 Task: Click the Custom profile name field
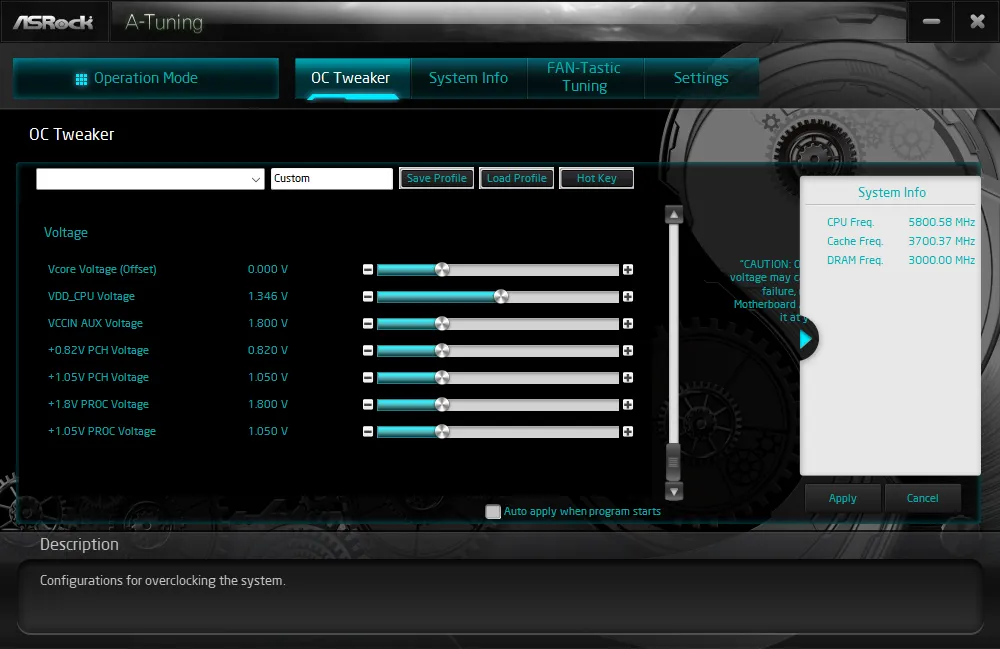tap(332, 179)
